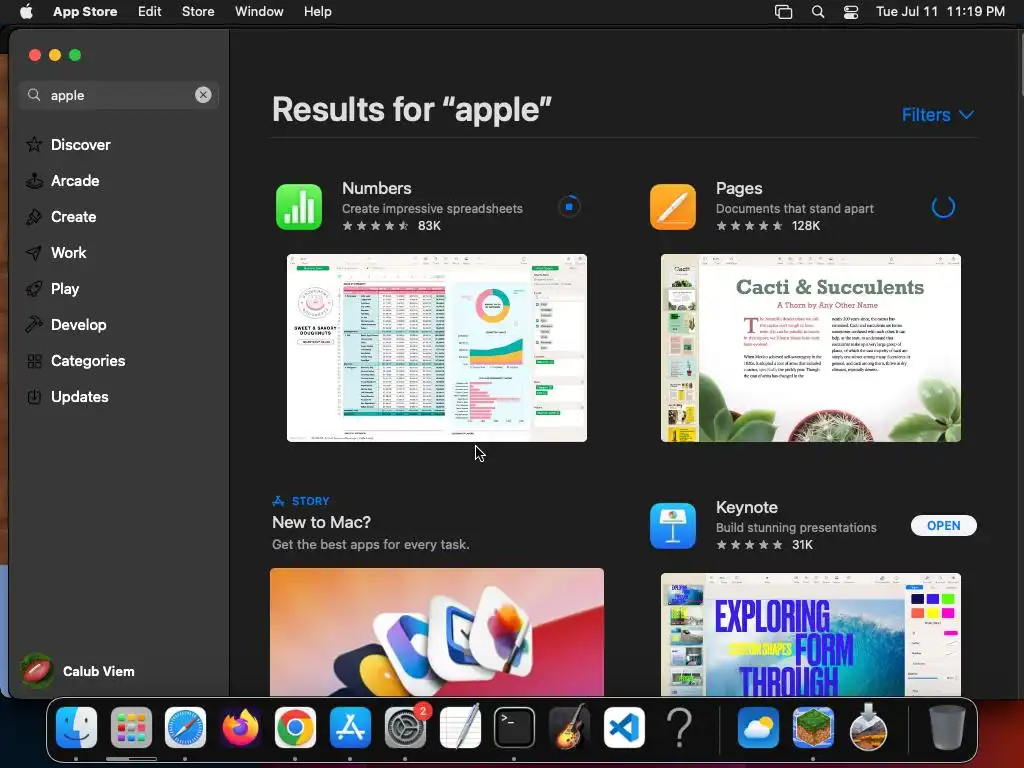The width and height of the screenshot is (1024, 768).
Task: Expand the Filters dropdown
Action: 938,115
